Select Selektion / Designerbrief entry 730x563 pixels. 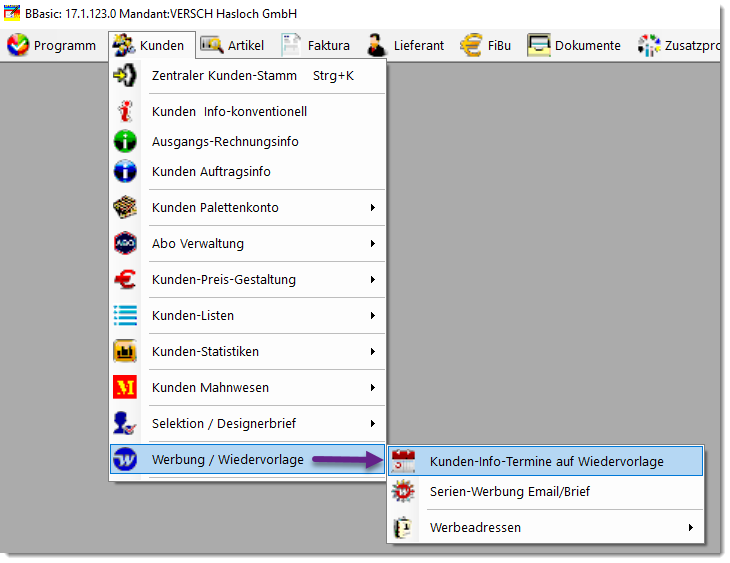coord(247,423)
